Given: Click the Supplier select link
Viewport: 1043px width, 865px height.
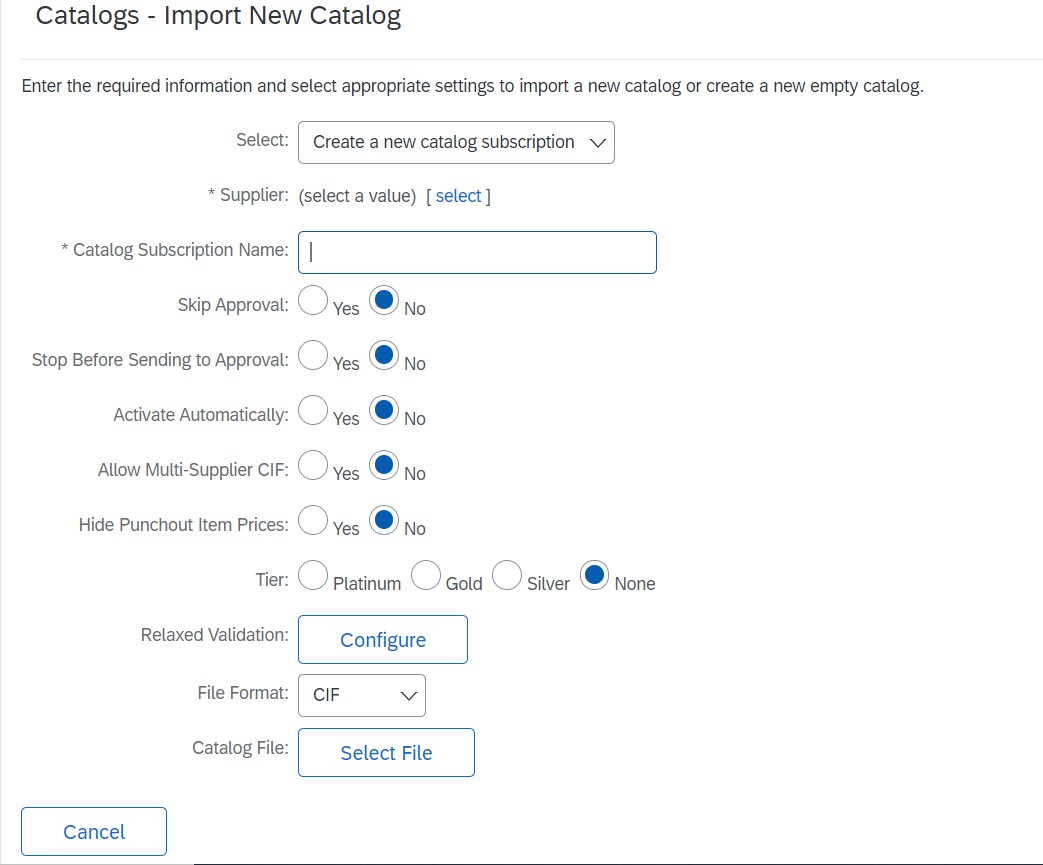Looking at the screenshot, I should point(458,196).
